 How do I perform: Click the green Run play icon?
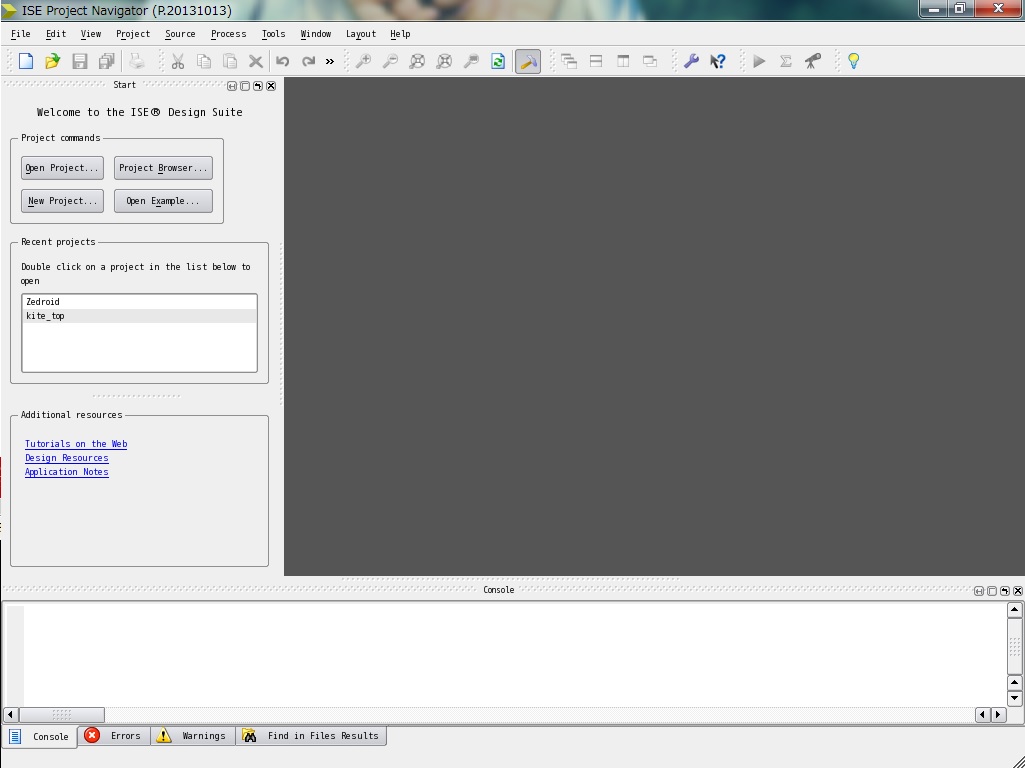point(759,61)
